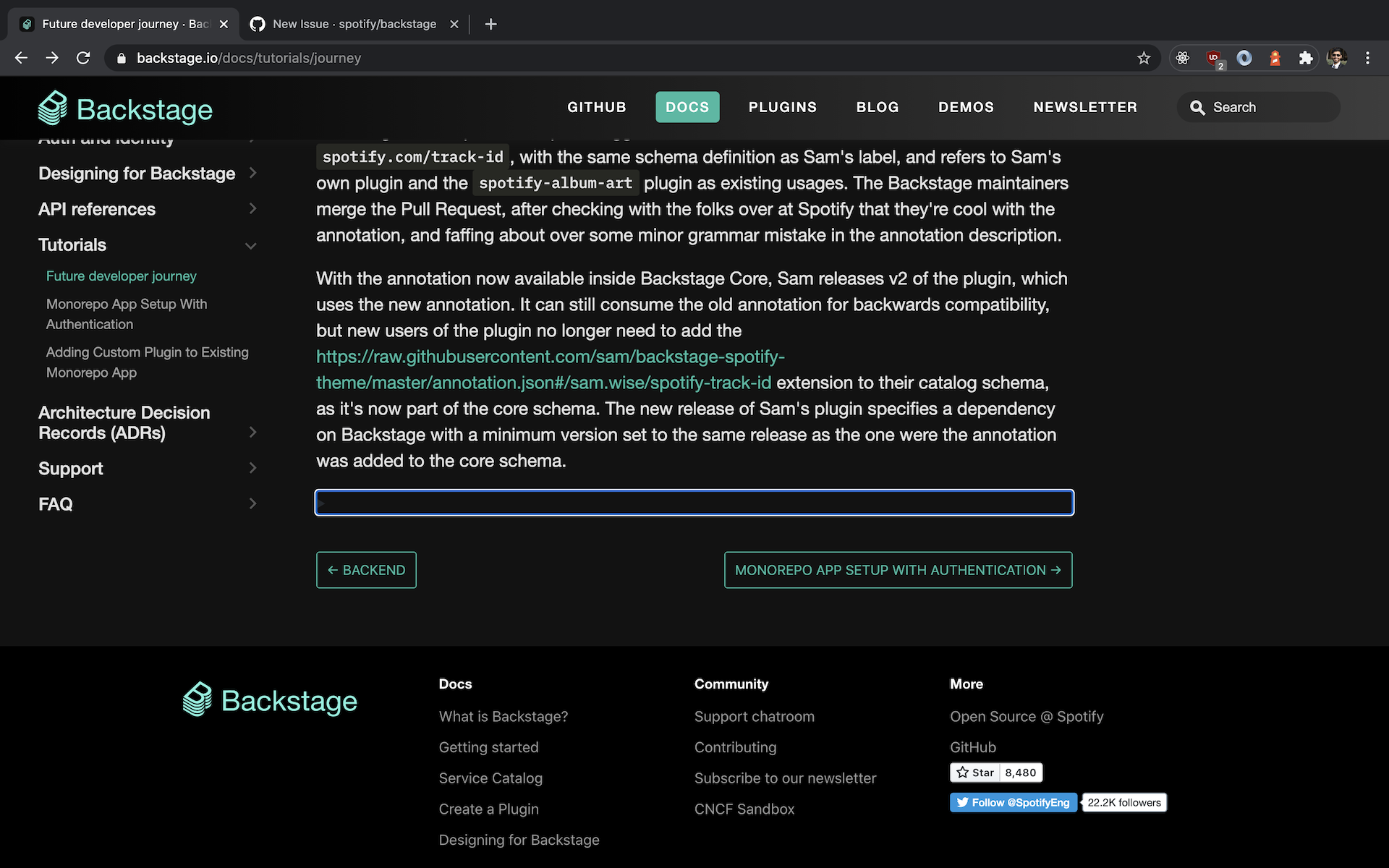1389x868 pixels.
Task: Click the Backstage logo in the header
Action: tap(124, 108)
